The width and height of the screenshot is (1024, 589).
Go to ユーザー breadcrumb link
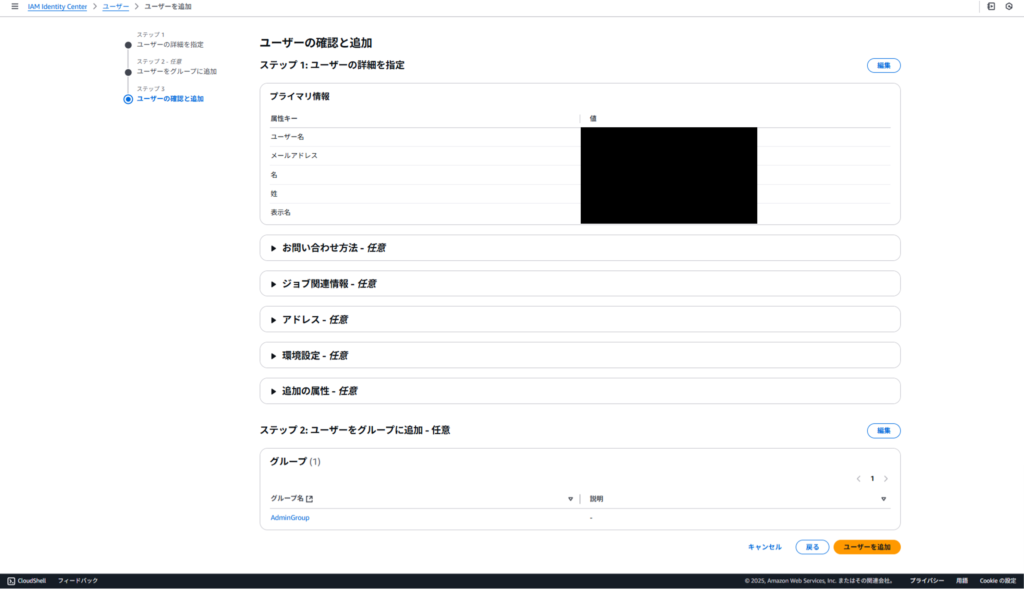point(116,7)
